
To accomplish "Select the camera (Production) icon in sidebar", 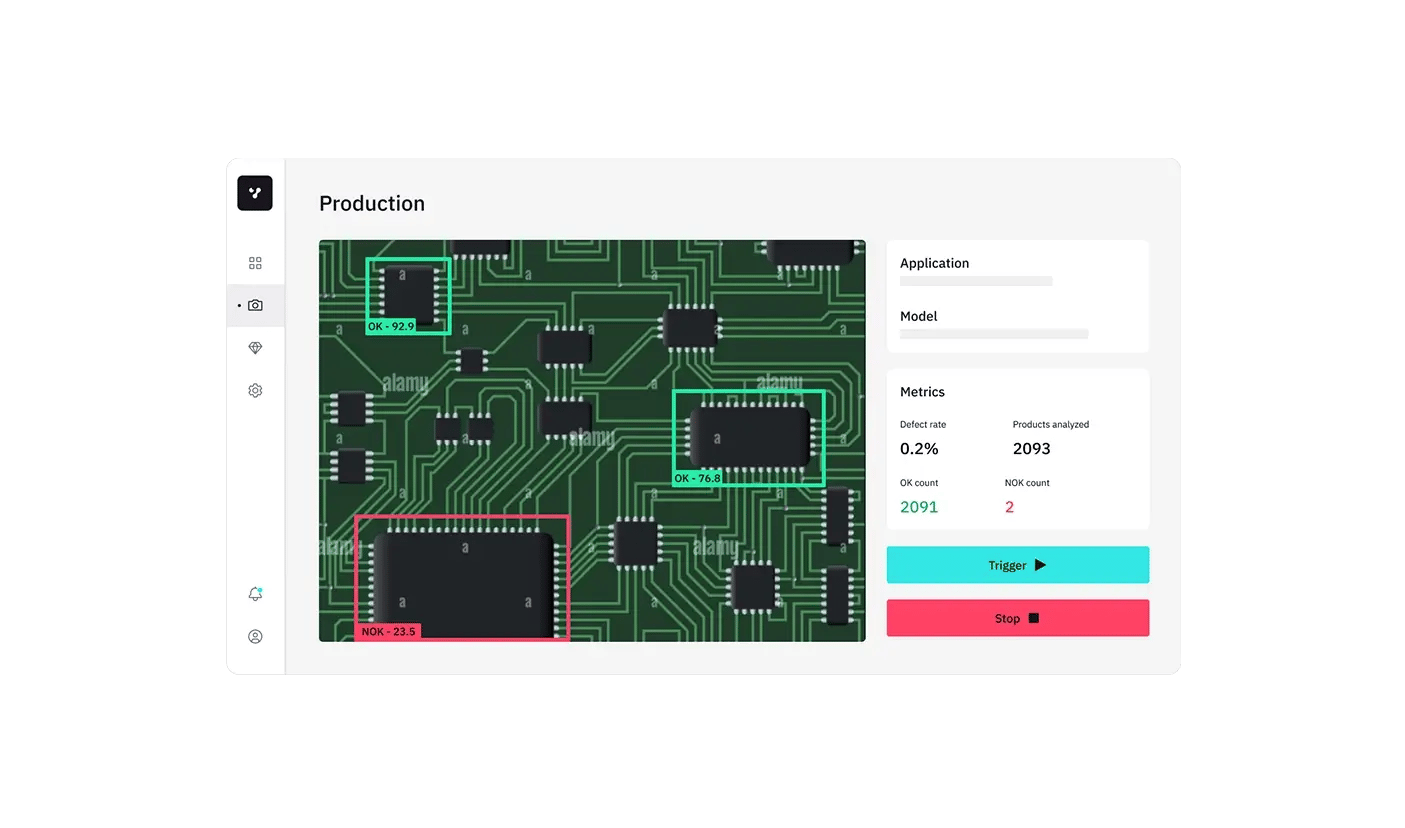I will (x=255, y=305).
